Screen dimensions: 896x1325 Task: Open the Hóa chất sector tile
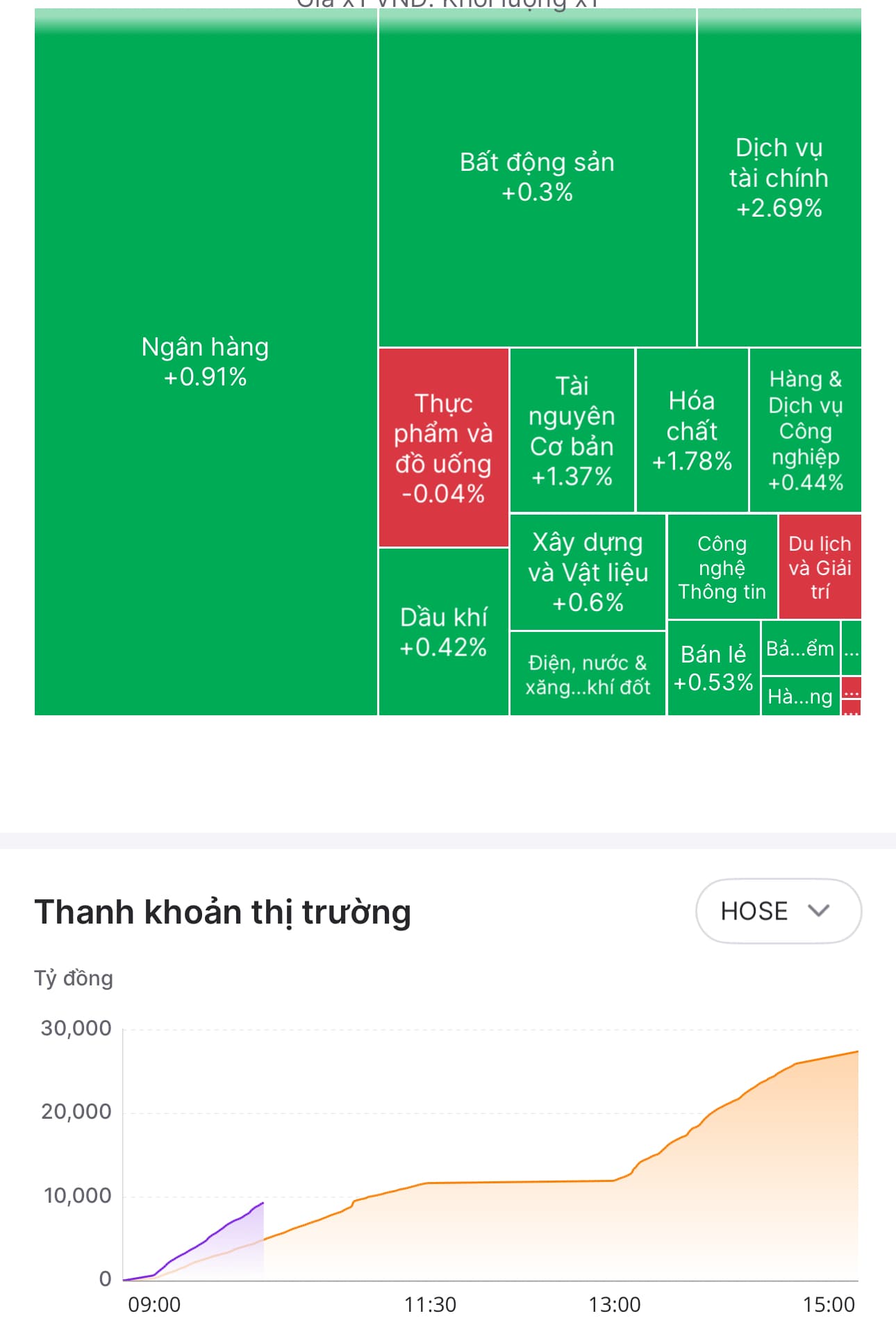point(692,431)
